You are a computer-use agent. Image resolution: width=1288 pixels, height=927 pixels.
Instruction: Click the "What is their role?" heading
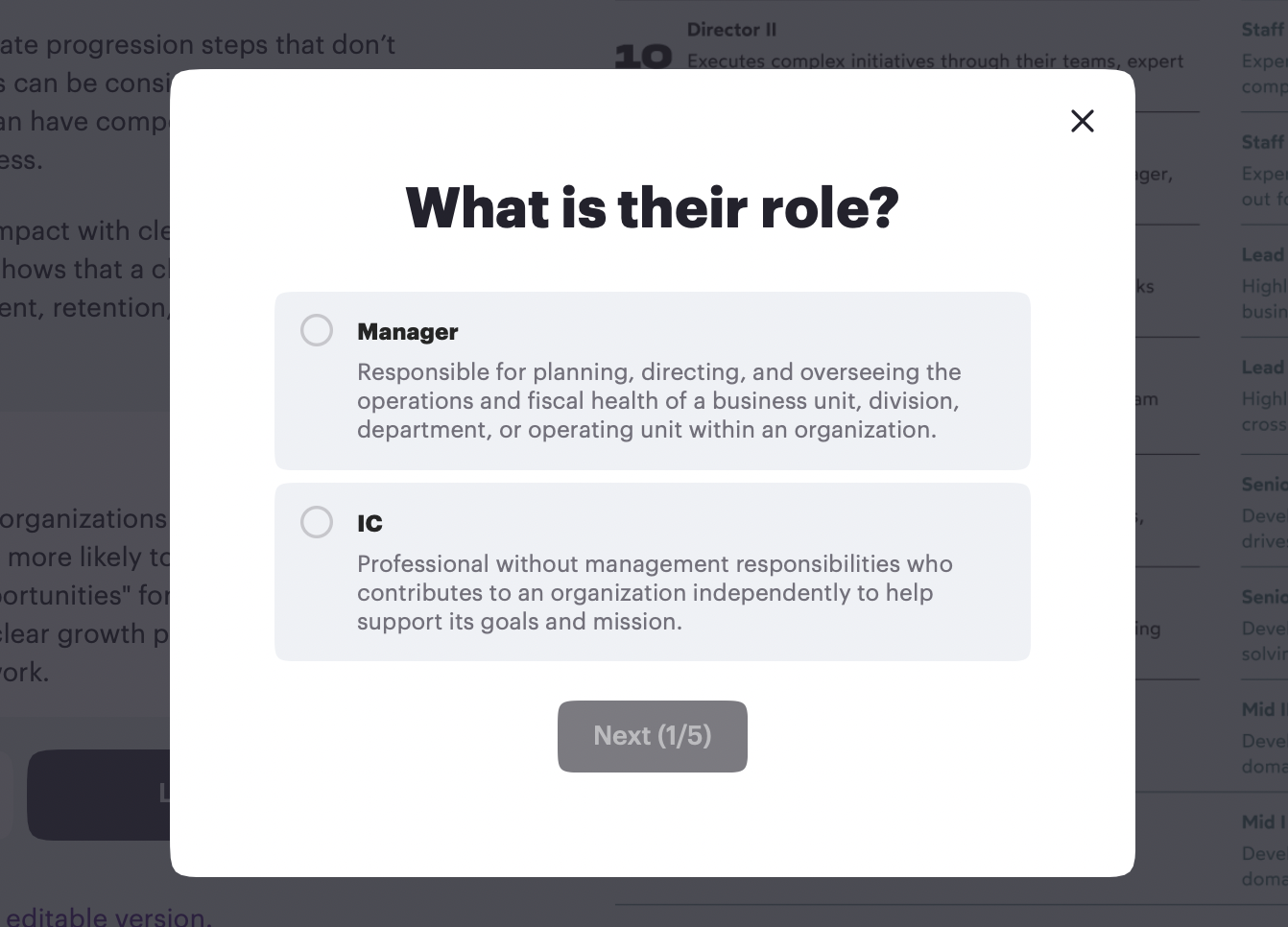pyautogui.click(x=653, y=207)
